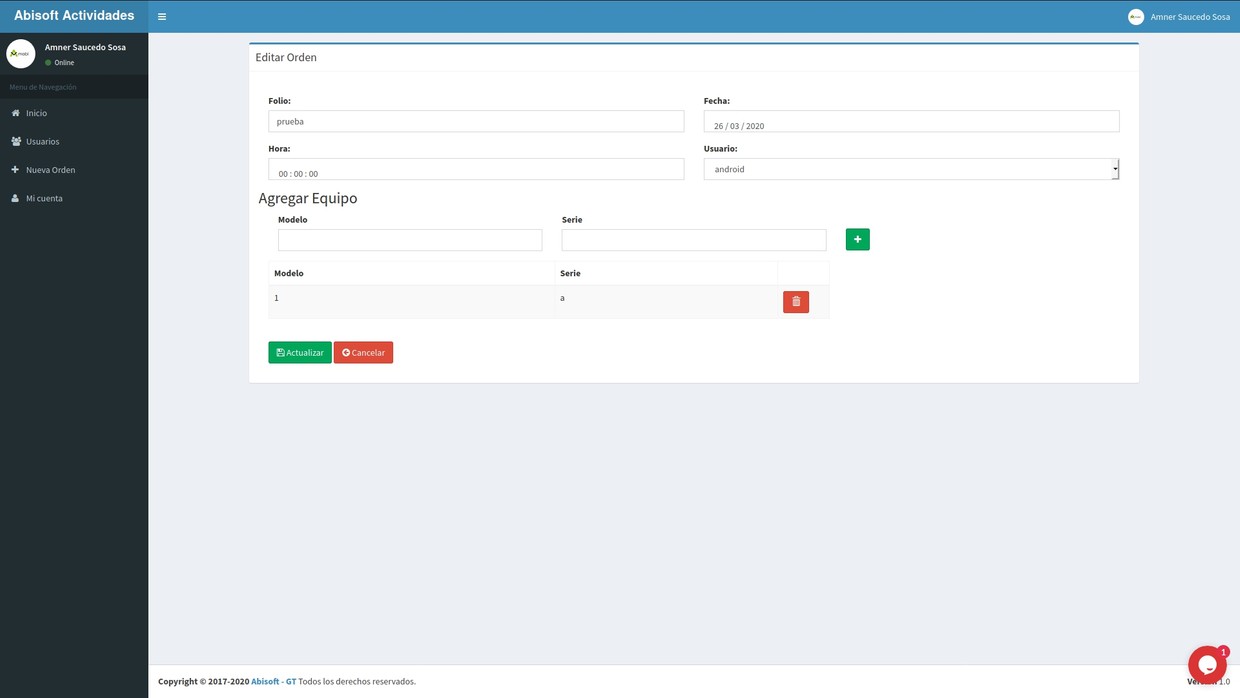Open Mi cuenta from the sidebar
1240x698 pixels.
pyautogui.click(x=74, y=198)
